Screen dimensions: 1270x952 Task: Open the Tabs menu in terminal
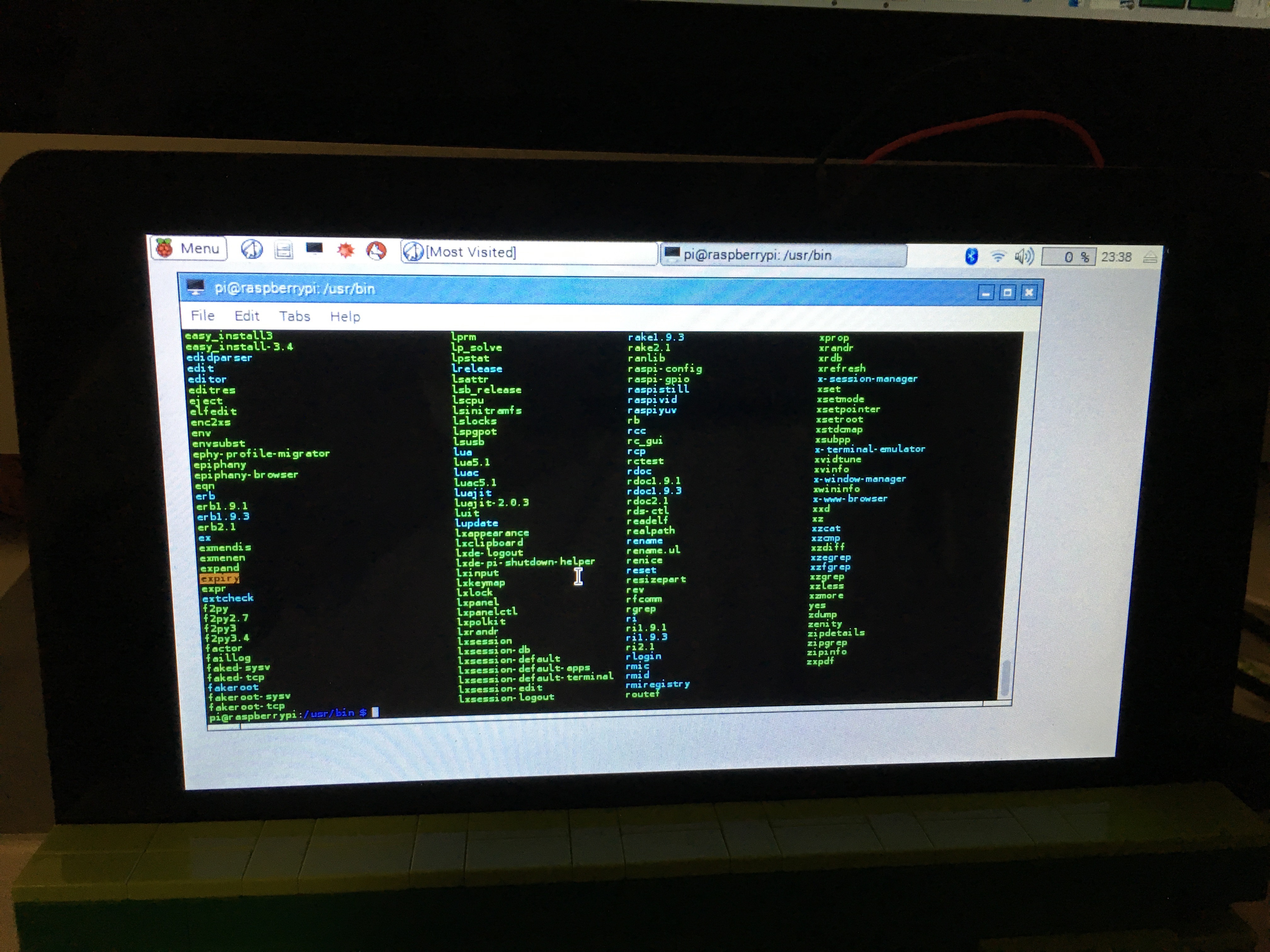pyautogui.click(x=295, y=317)
